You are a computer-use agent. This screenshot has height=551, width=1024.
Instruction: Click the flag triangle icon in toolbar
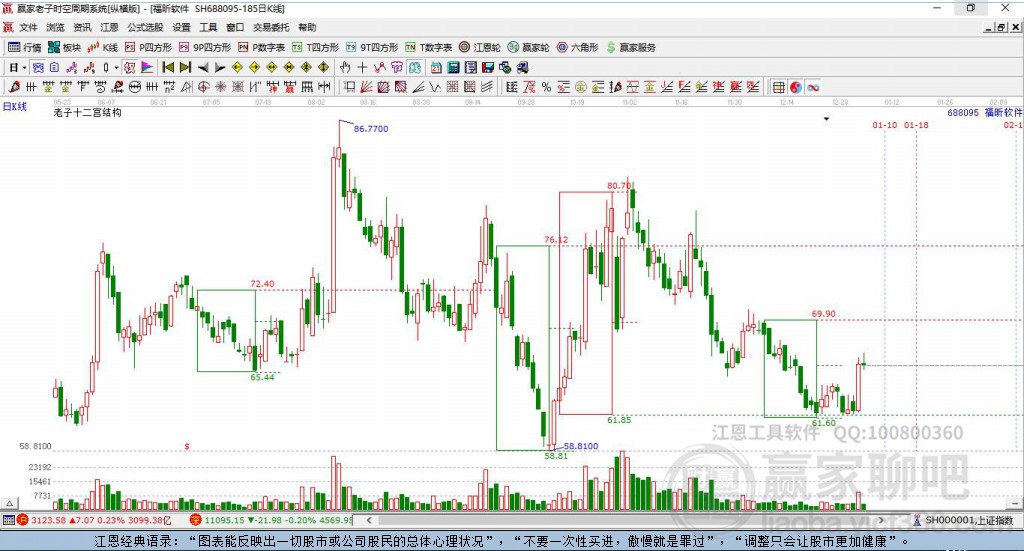pos(147,67)
